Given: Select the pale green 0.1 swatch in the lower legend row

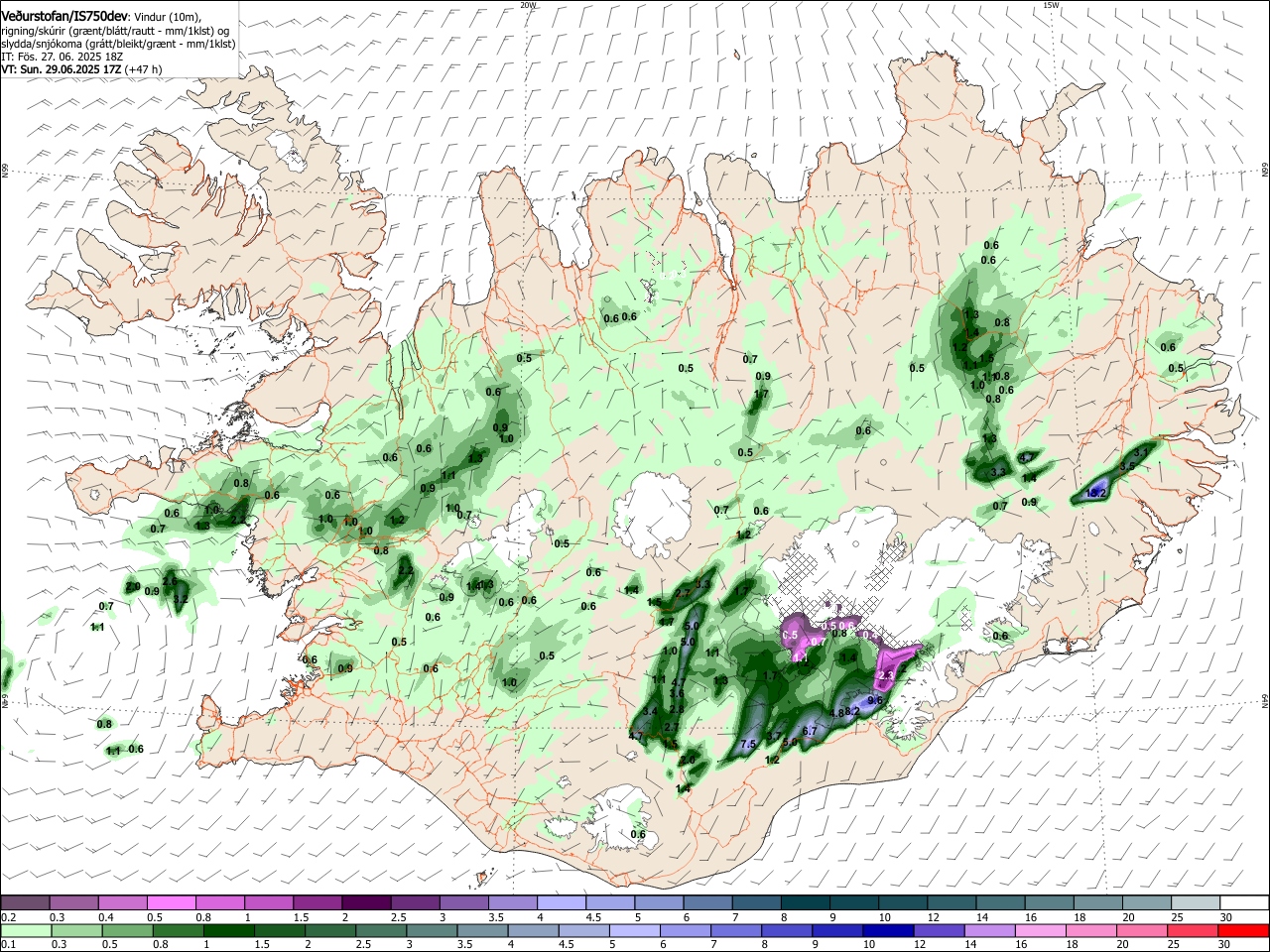Looking at the screenshot, I should [x=26, y=930].
